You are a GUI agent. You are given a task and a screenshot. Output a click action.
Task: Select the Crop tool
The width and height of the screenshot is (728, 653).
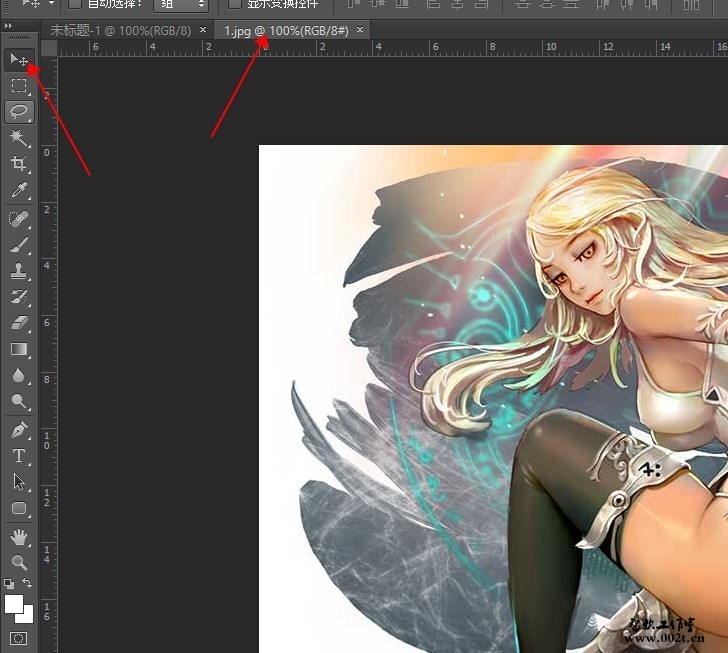click(19, 163)
